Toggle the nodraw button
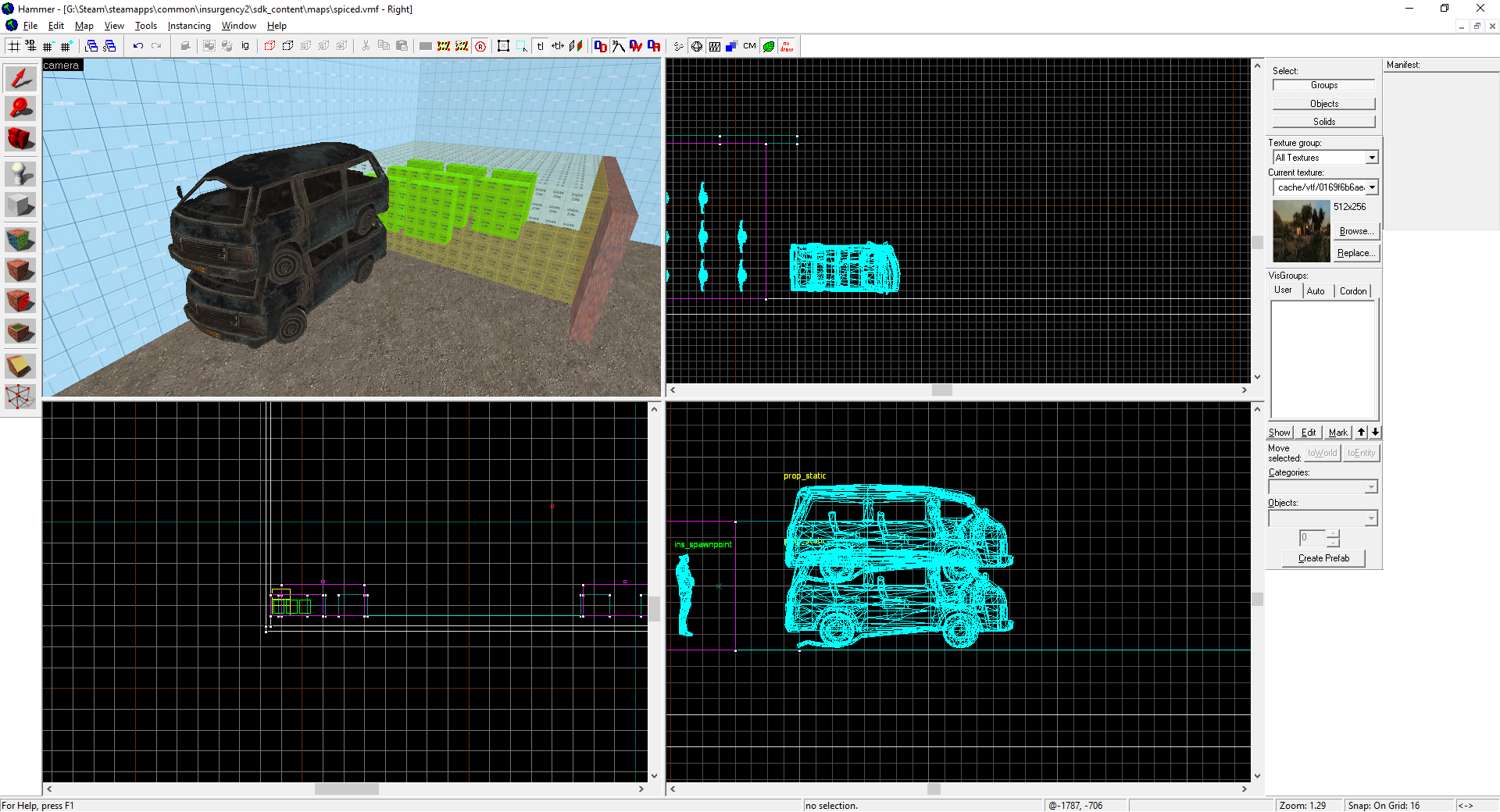Image resolution: width=1500 pixels, height=812 pixels. (x=787, y=46)
